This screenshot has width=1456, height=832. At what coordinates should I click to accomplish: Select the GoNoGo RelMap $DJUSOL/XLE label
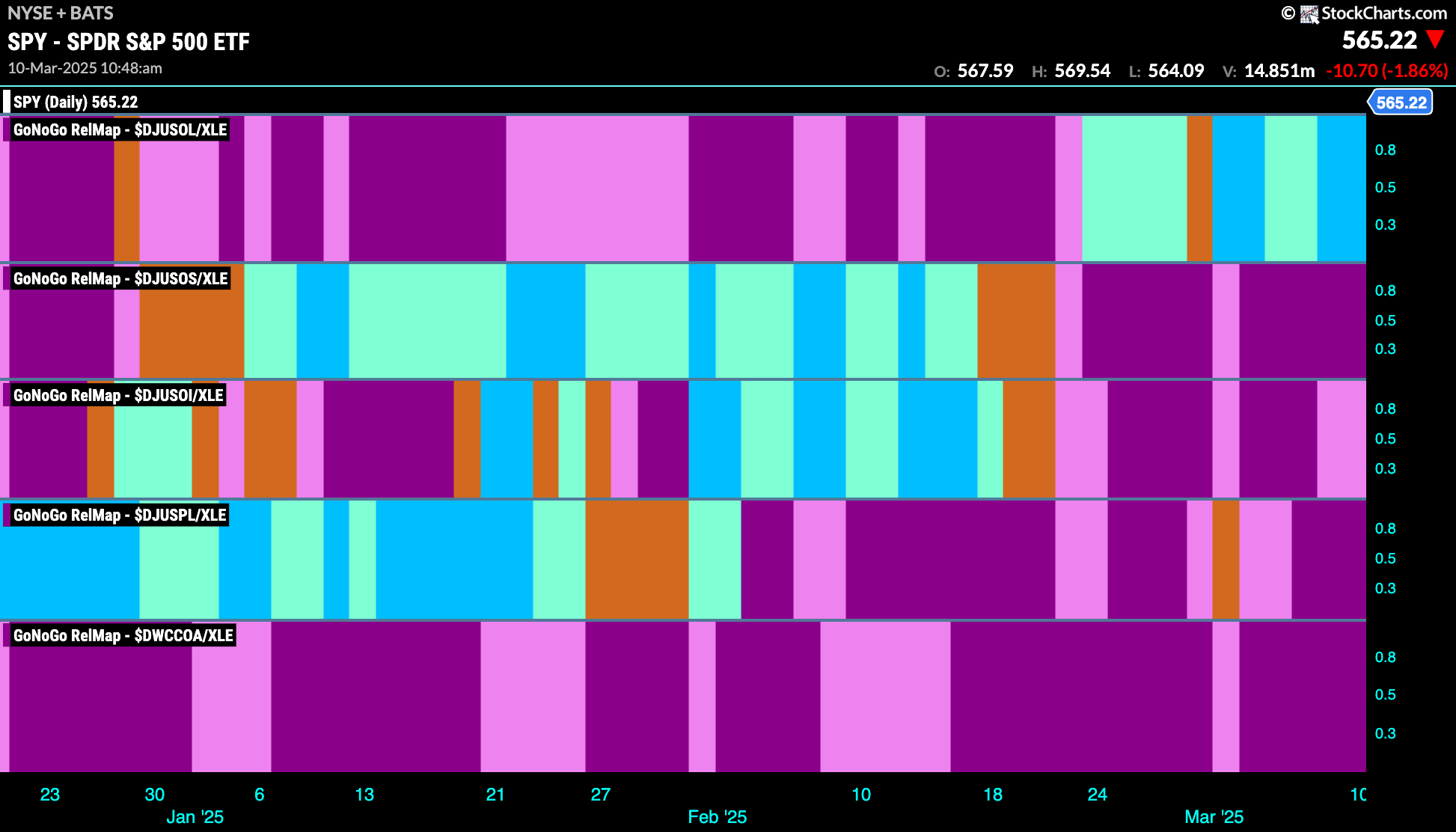tap(120, 129)
